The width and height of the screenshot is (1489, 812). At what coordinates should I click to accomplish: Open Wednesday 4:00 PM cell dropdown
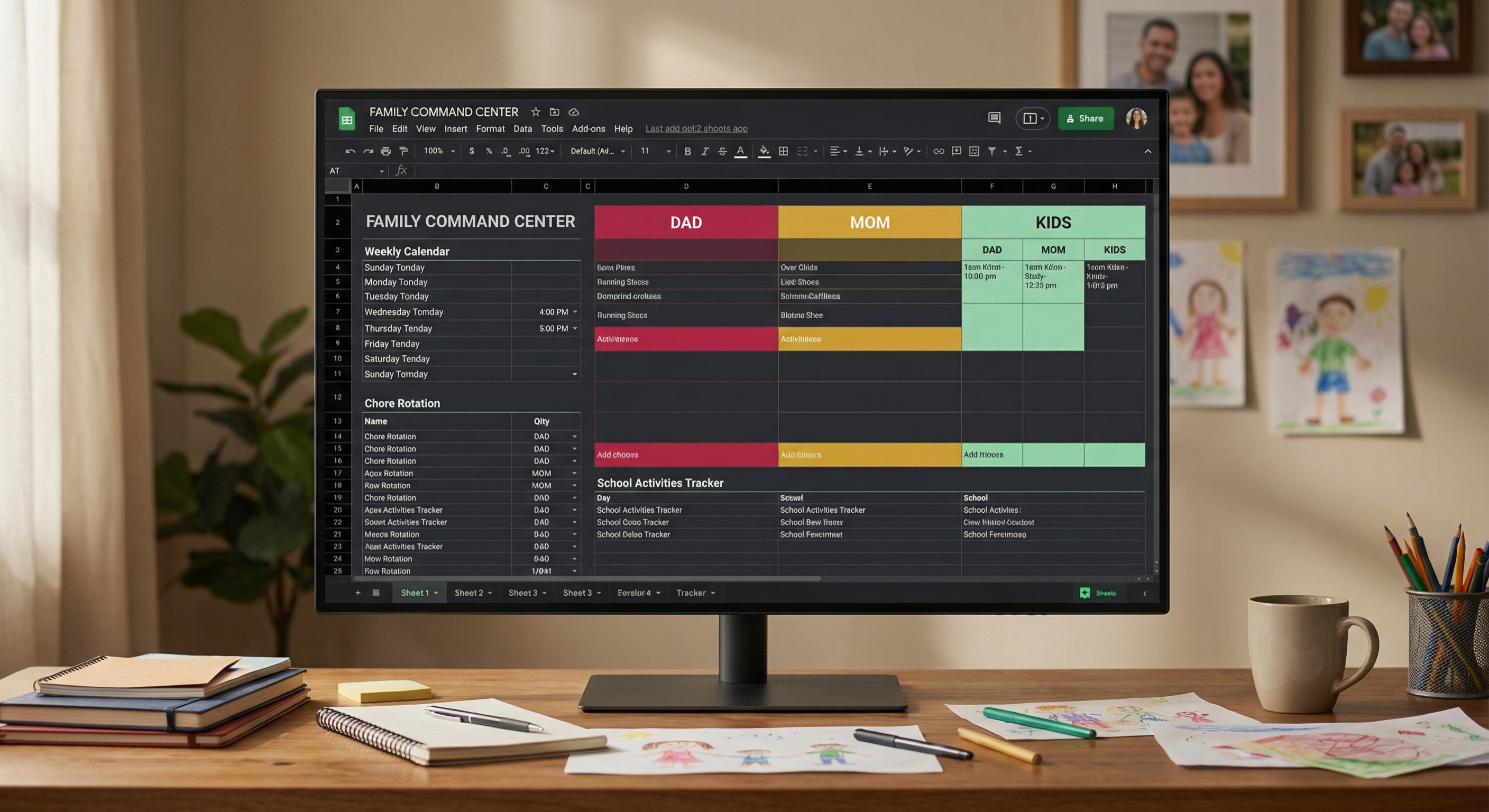tap(575, 312)
